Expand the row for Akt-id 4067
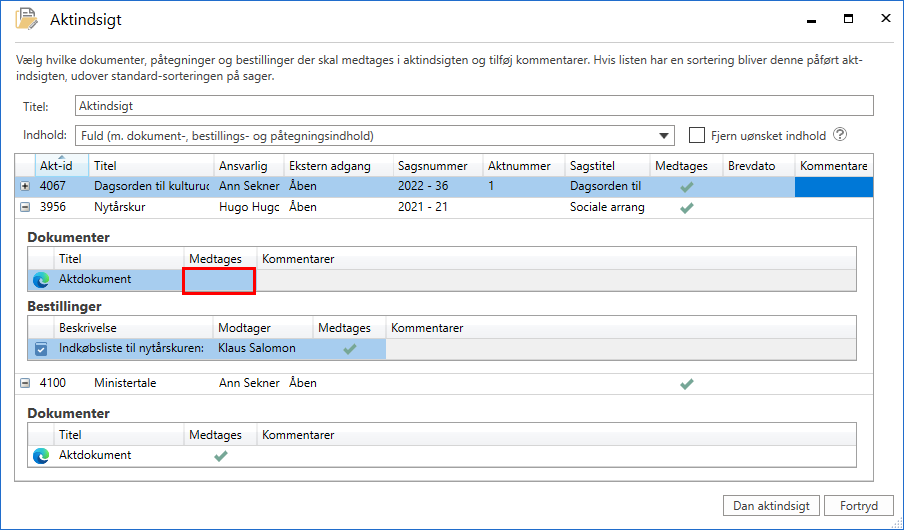The image size is (904, 530). (25, 187)
